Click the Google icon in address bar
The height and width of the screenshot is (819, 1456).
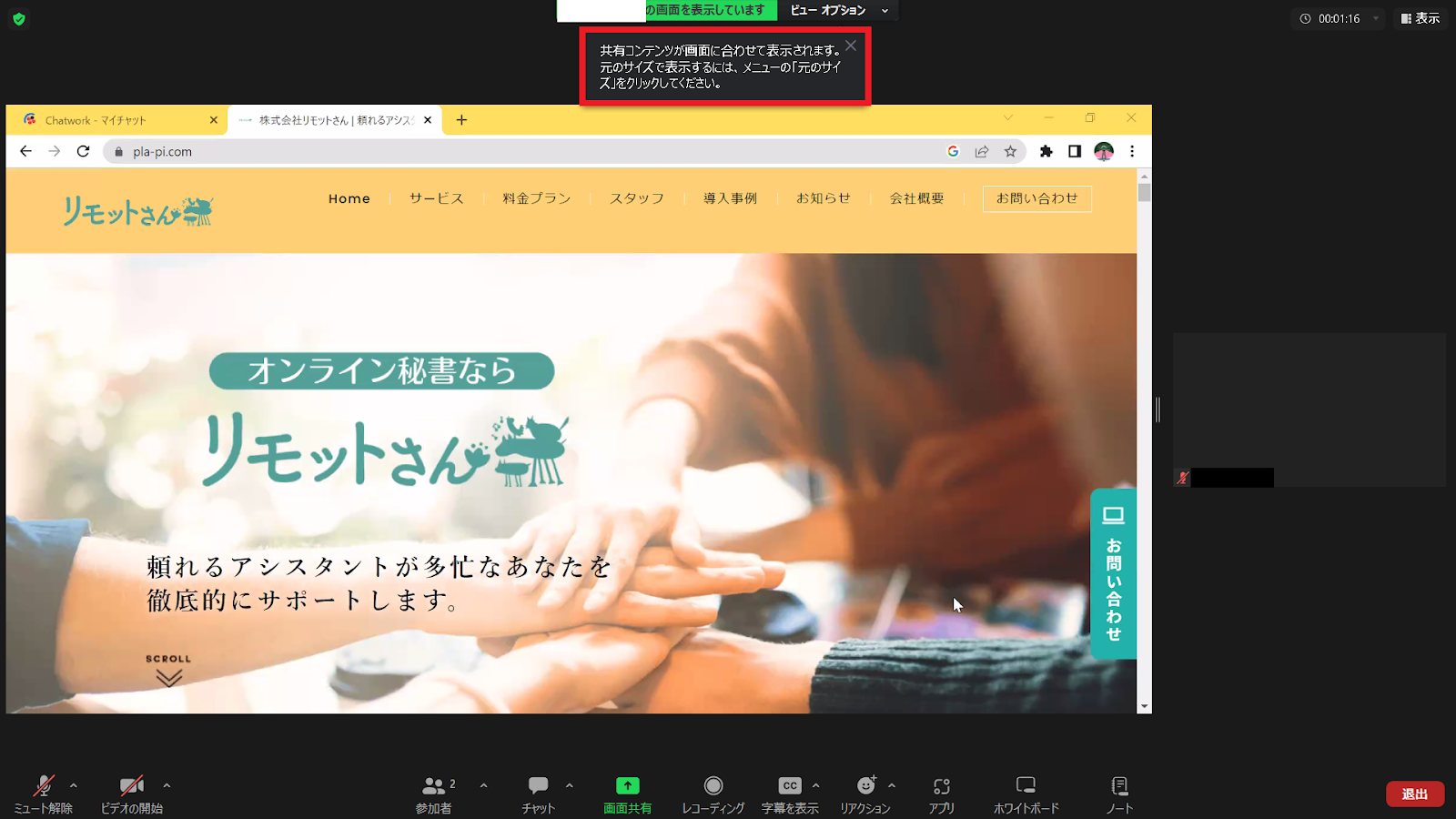point(953,151)
